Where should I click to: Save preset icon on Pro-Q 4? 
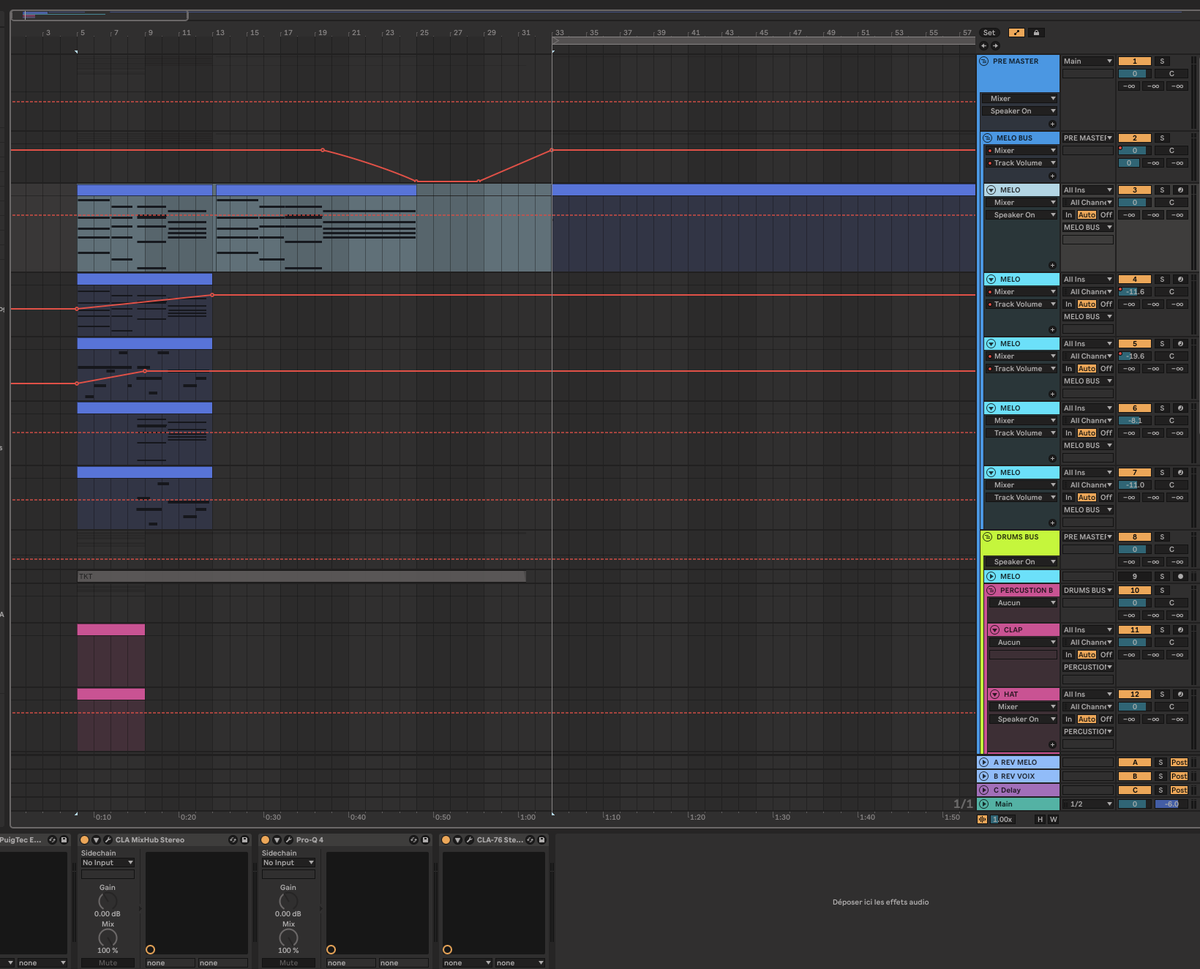click(426, 840)
